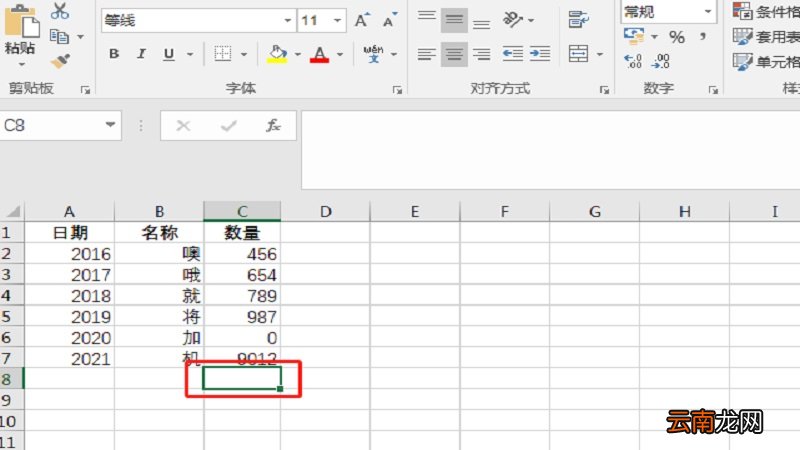
Task: Click the Copy icon
Action: point(59,36)
